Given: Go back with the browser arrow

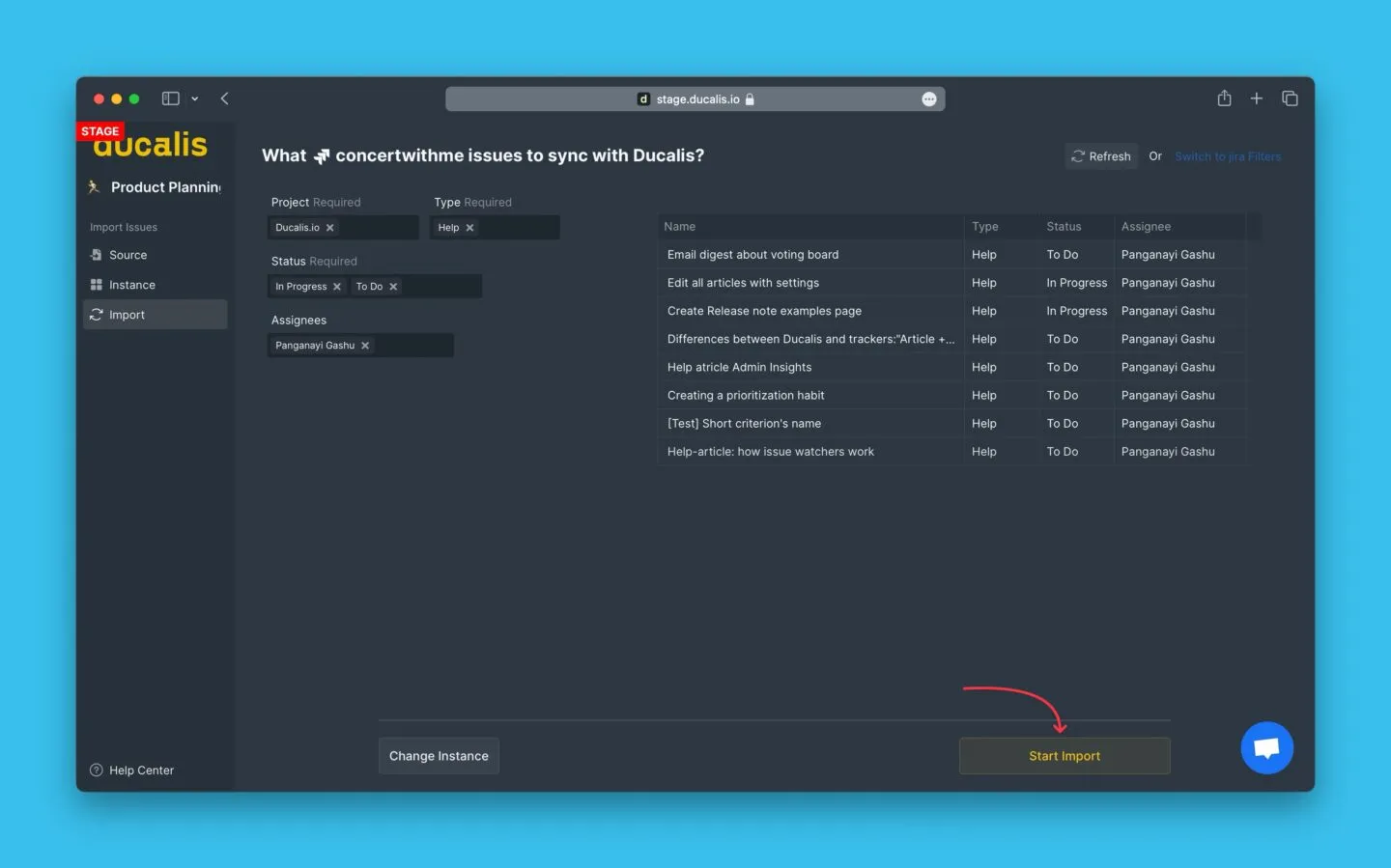Looking at the screenshot, I should point(224,98).
